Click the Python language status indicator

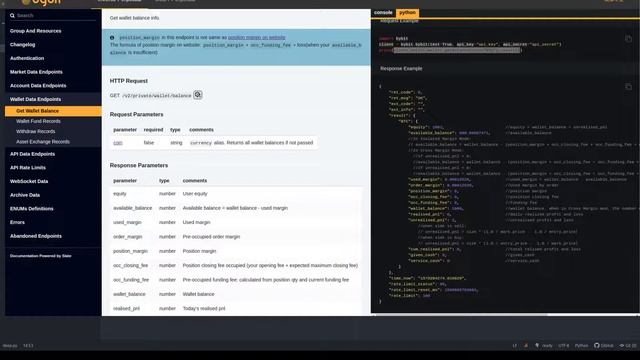pyautogui.click(x=582, y=345)
